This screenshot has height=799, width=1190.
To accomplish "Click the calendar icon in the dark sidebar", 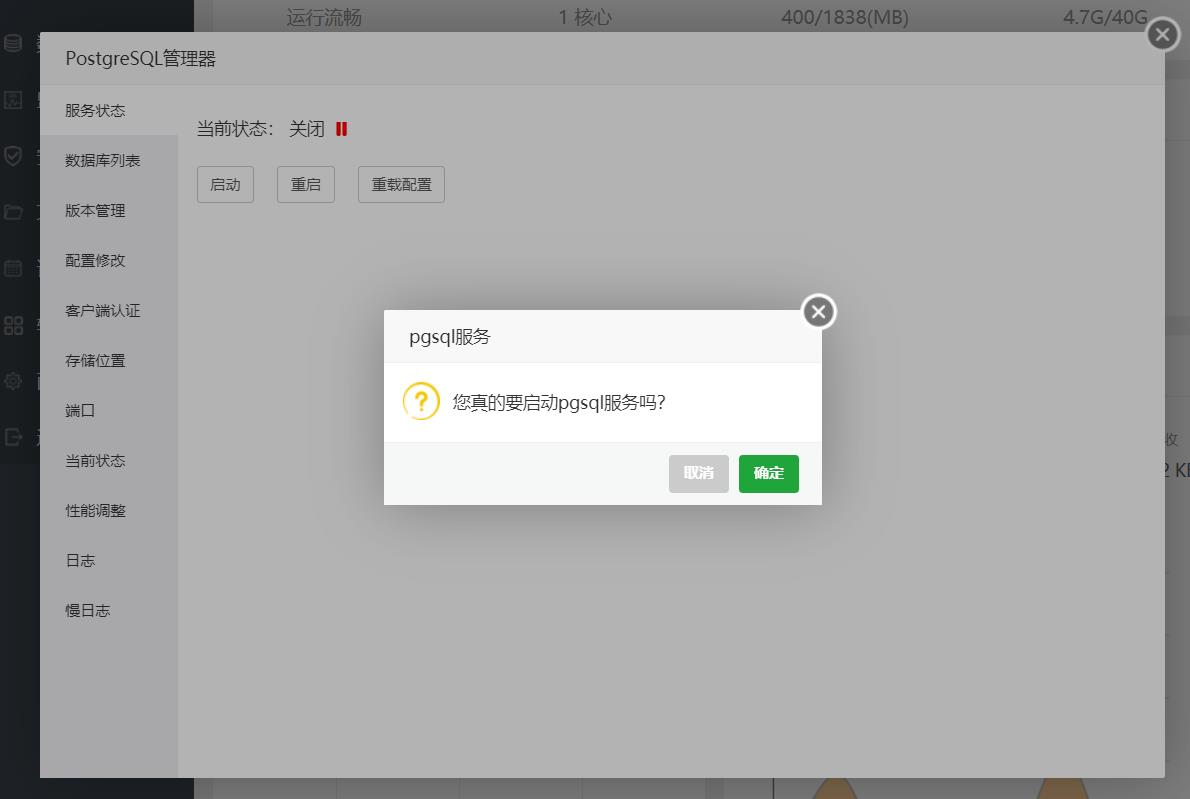I will tap(13, 269).
